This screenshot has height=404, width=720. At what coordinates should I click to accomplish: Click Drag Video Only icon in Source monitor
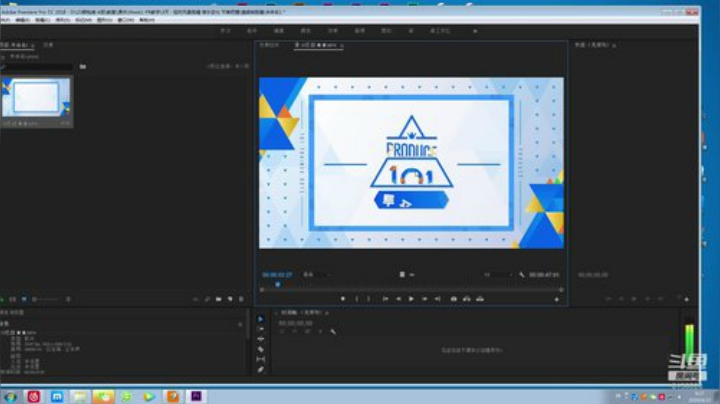402,275
